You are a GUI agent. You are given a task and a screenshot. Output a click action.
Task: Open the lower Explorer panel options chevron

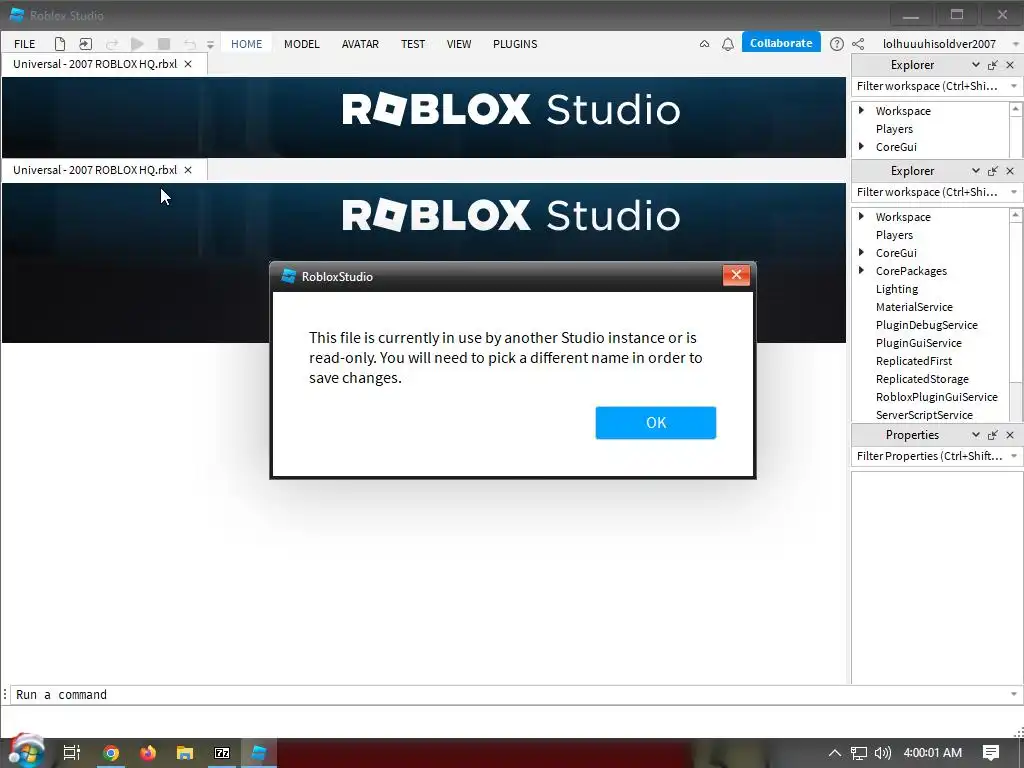(976, 170)
